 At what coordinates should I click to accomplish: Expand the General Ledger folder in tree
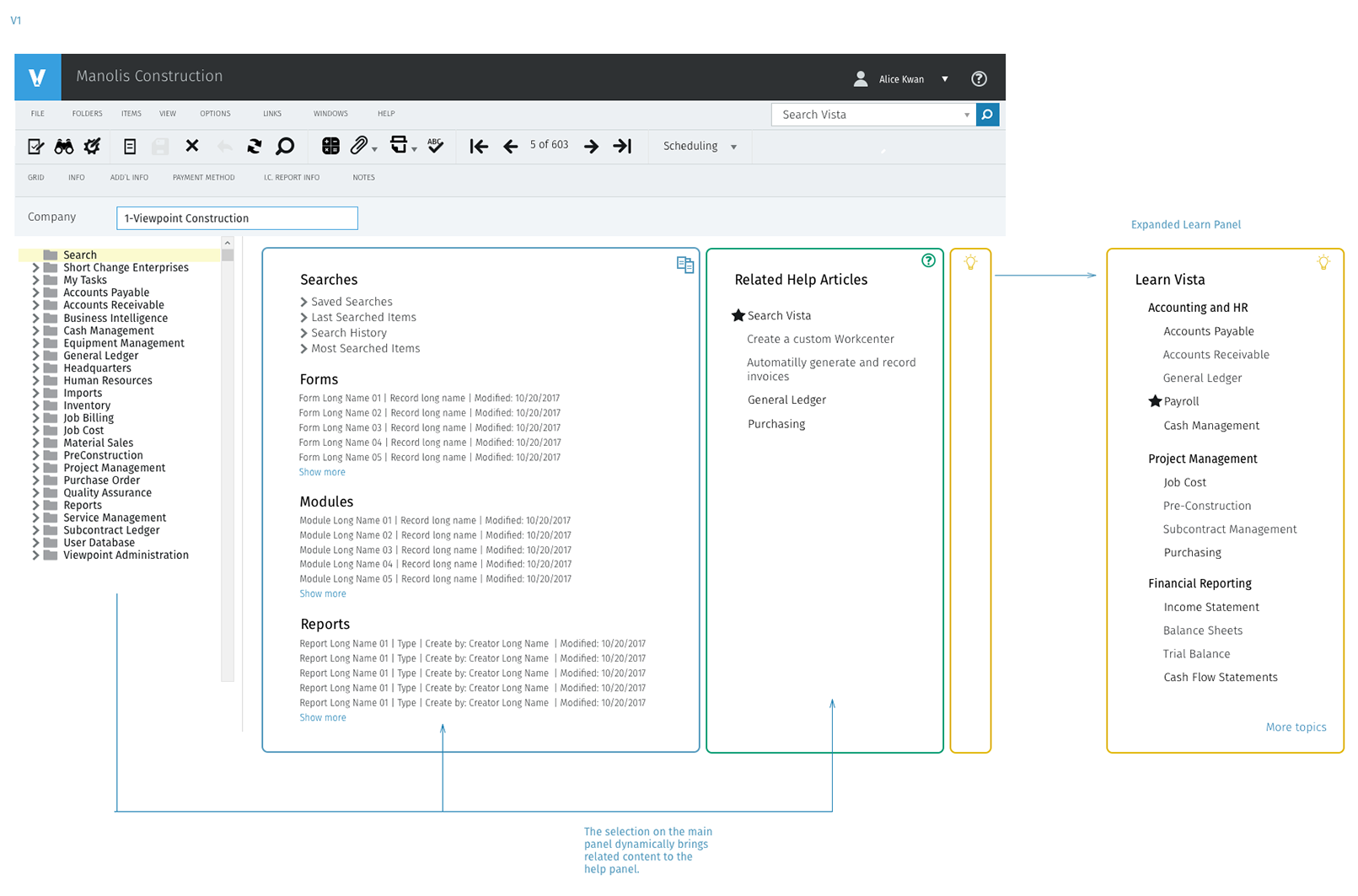(35, 356)
